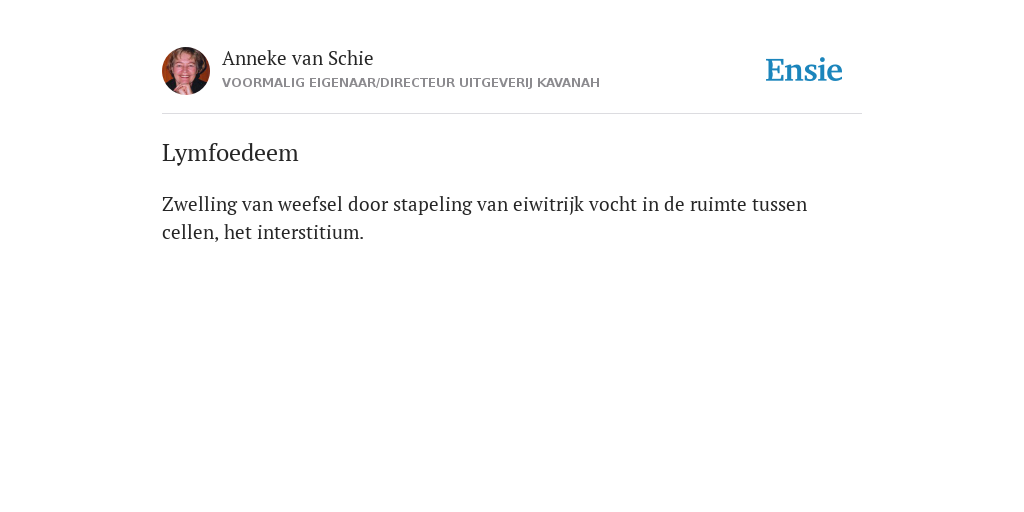1024x512 pixels.
Task: Click the word interstitium in the definition
Action: [310, 232]
